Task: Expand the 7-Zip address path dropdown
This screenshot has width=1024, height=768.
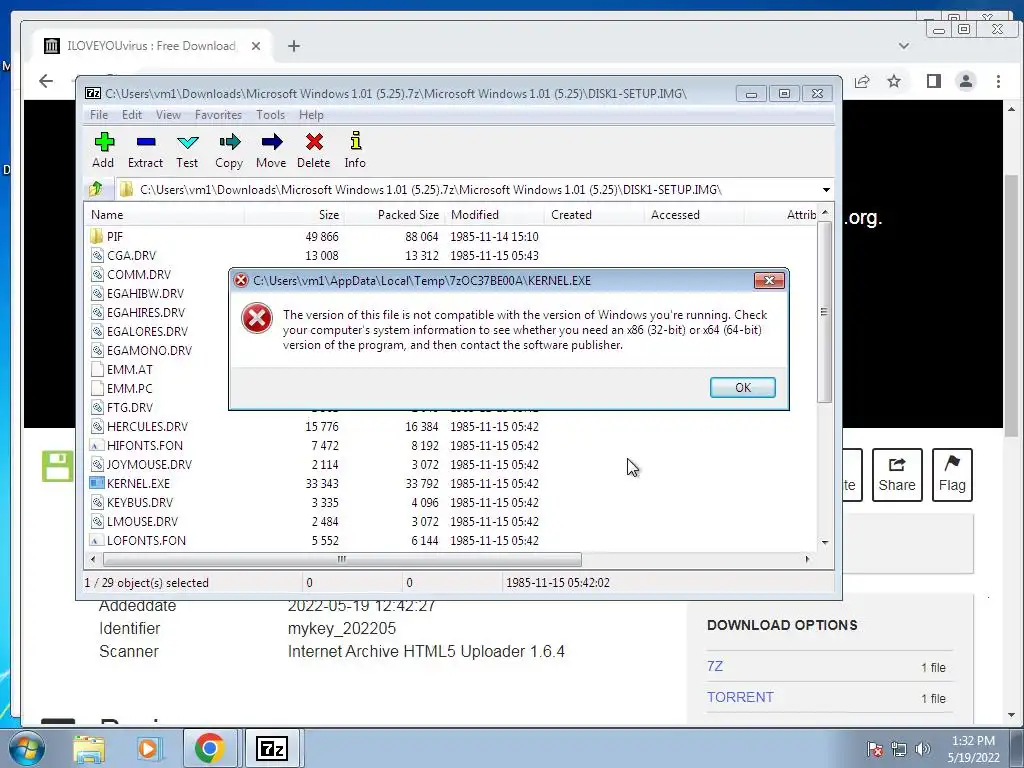Action: pos(826,190)
